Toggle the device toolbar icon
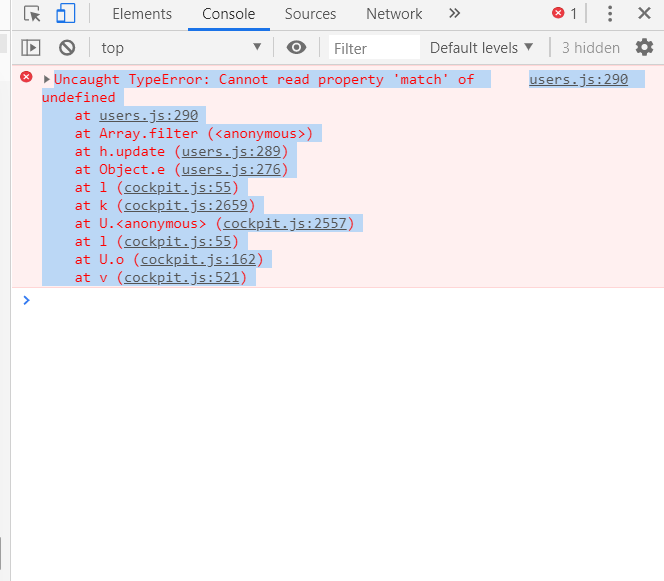 66,14
